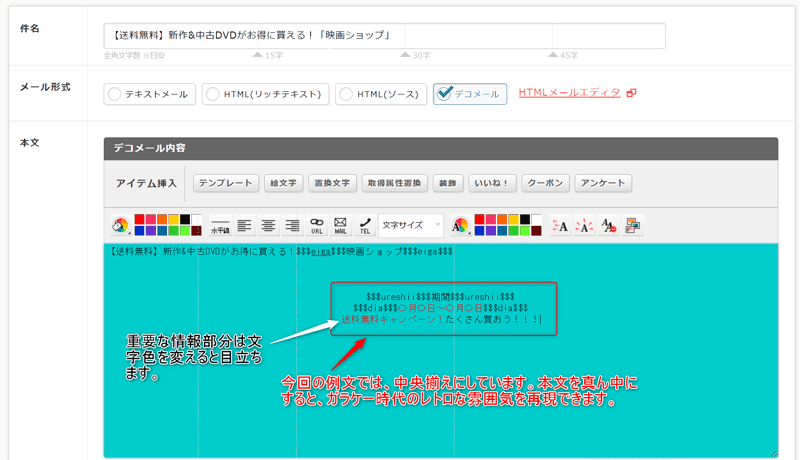Viewport: 800px width, 460px height.
Task: Open the background color picker with paint bucket
Action: [x=120, y=225]
